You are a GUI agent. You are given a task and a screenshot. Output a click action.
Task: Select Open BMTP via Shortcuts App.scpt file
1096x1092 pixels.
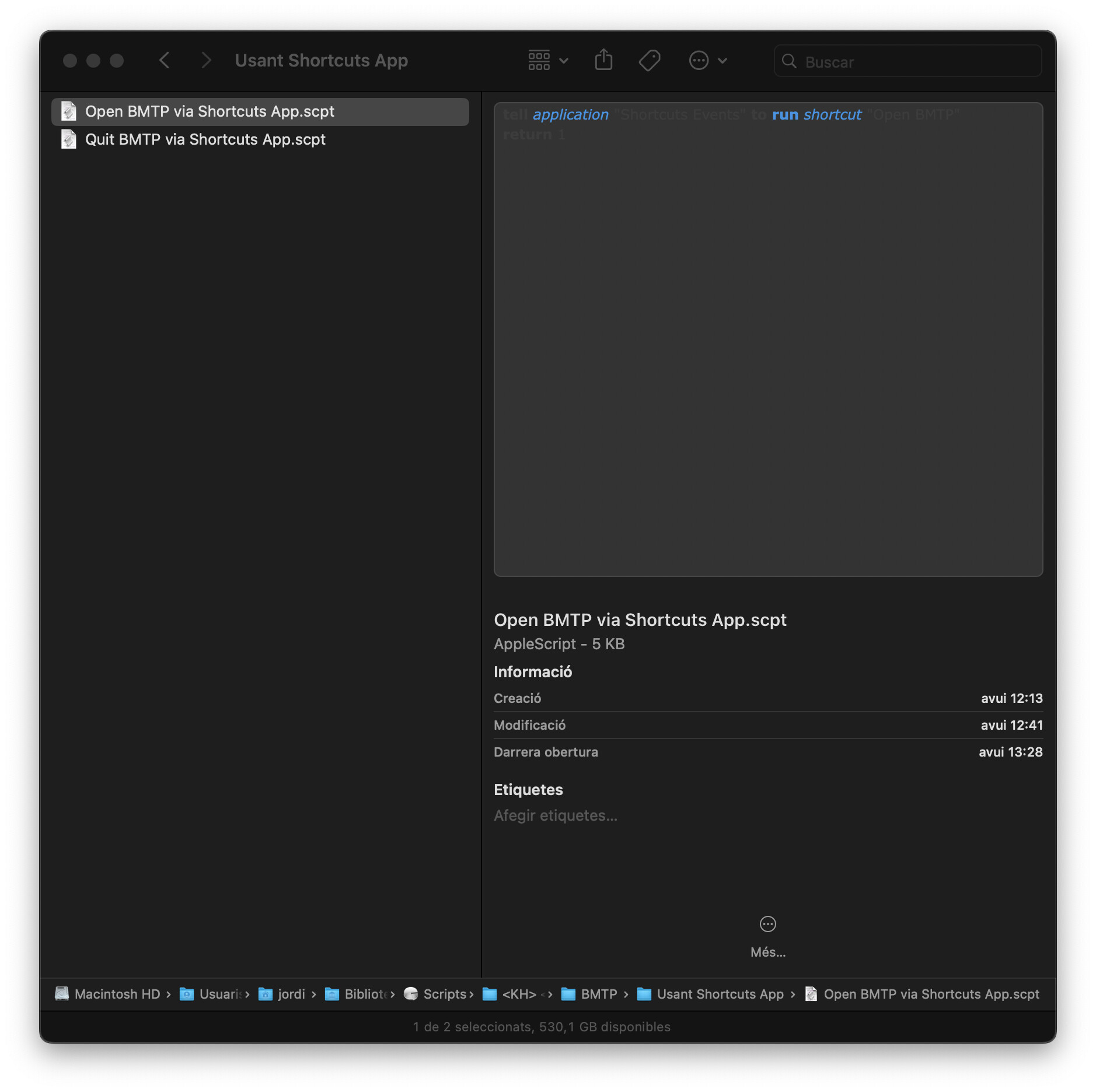click(260, 111)
